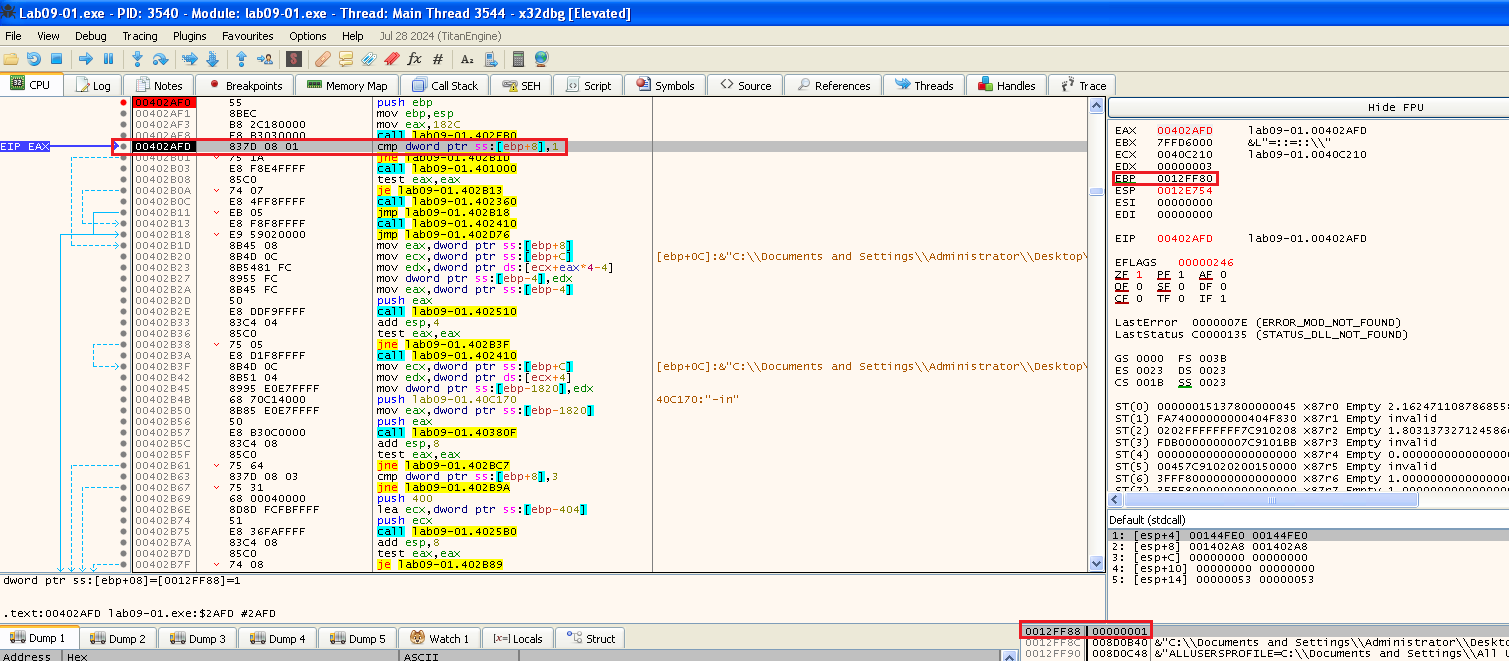This screenshot has width=1509, height=661.
Task: Switch to the Dump 2 tab
Action: (118, 639)
